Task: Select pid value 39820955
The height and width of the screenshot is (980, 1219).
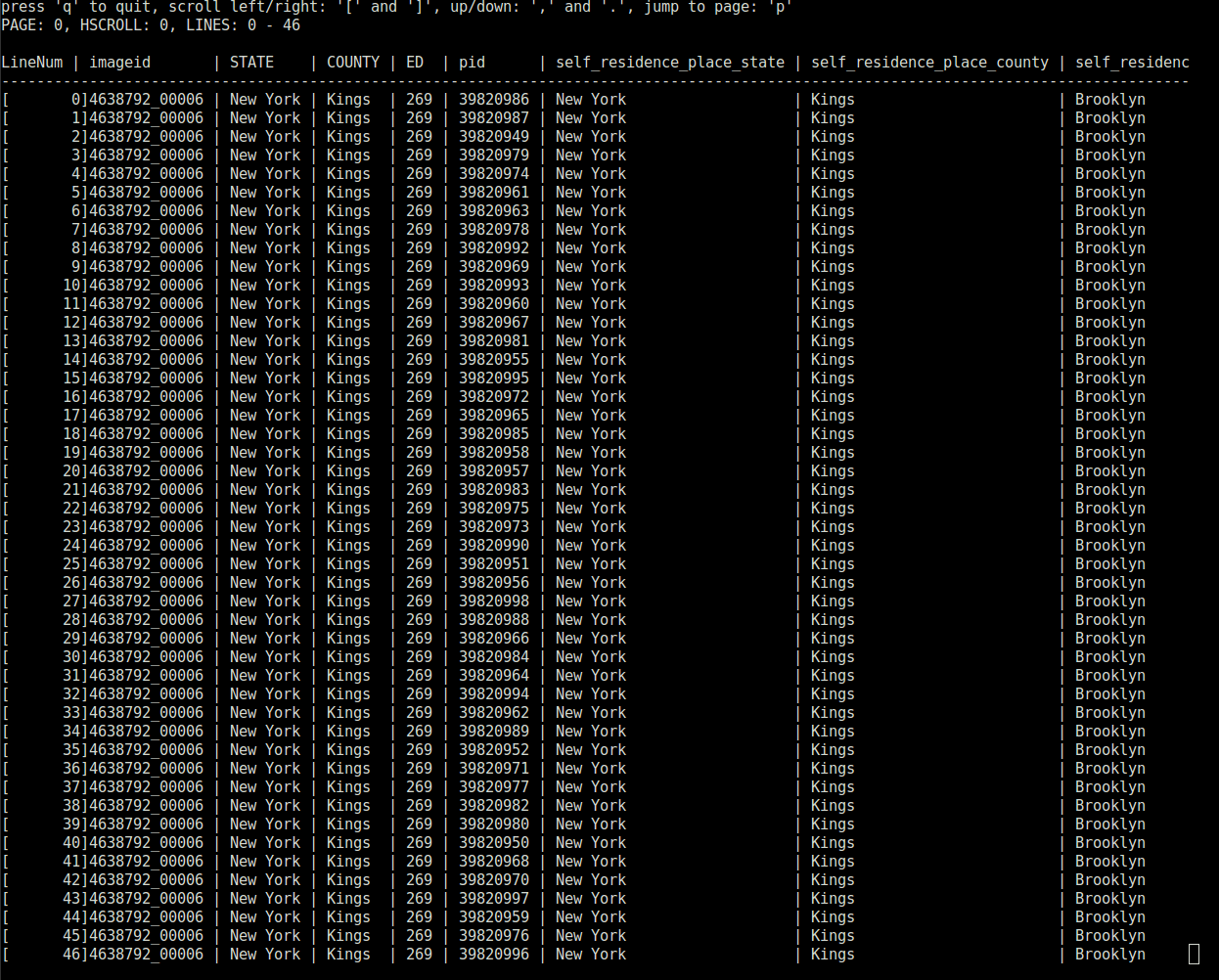Action: pos(494,359)
